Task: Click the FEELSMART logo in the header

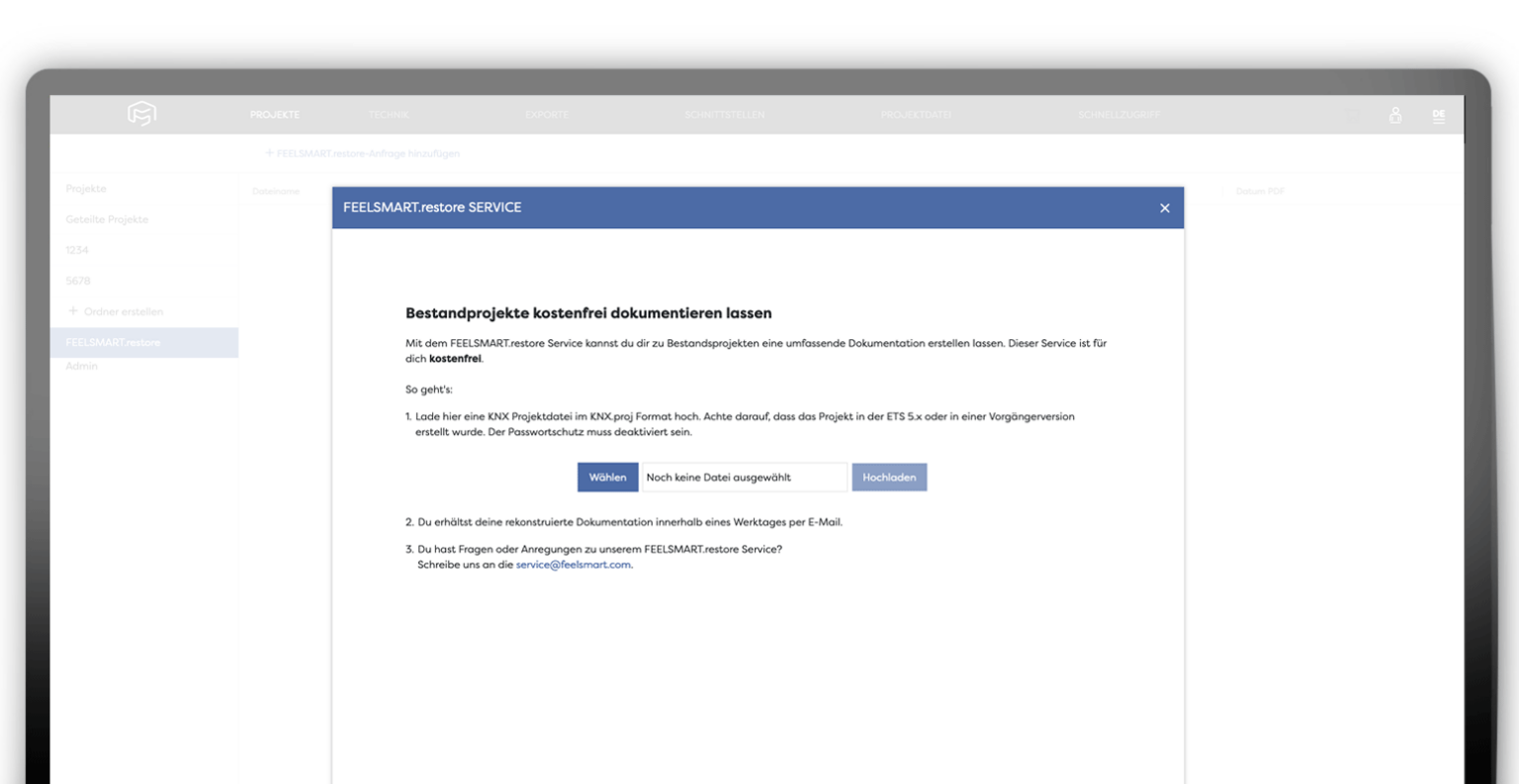Action: coord(142,115)
